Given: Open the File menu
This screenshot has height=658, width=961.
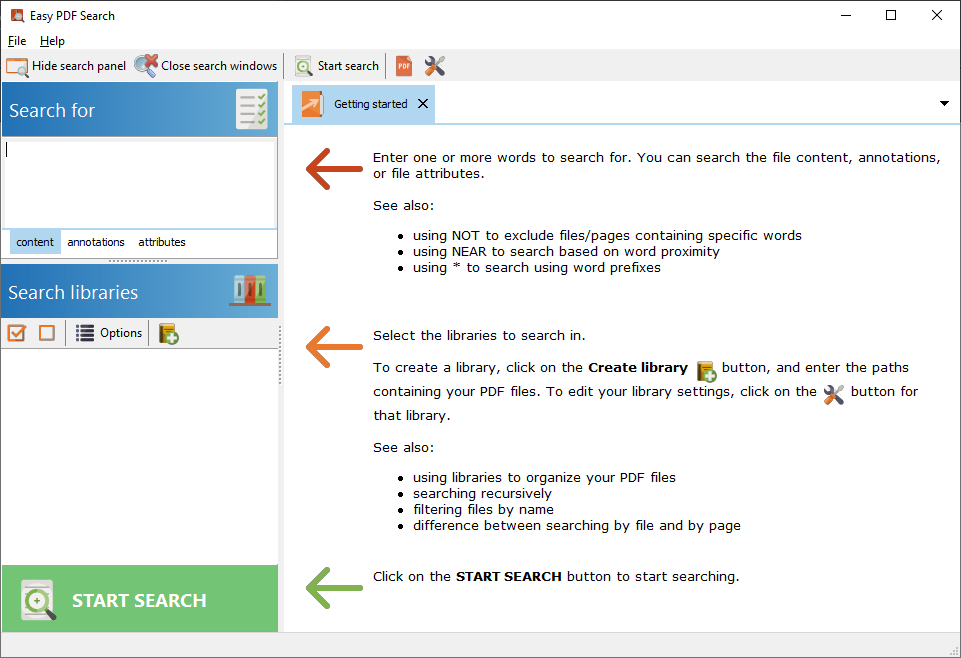Looking at the screenshot, I should coord(17,41).
